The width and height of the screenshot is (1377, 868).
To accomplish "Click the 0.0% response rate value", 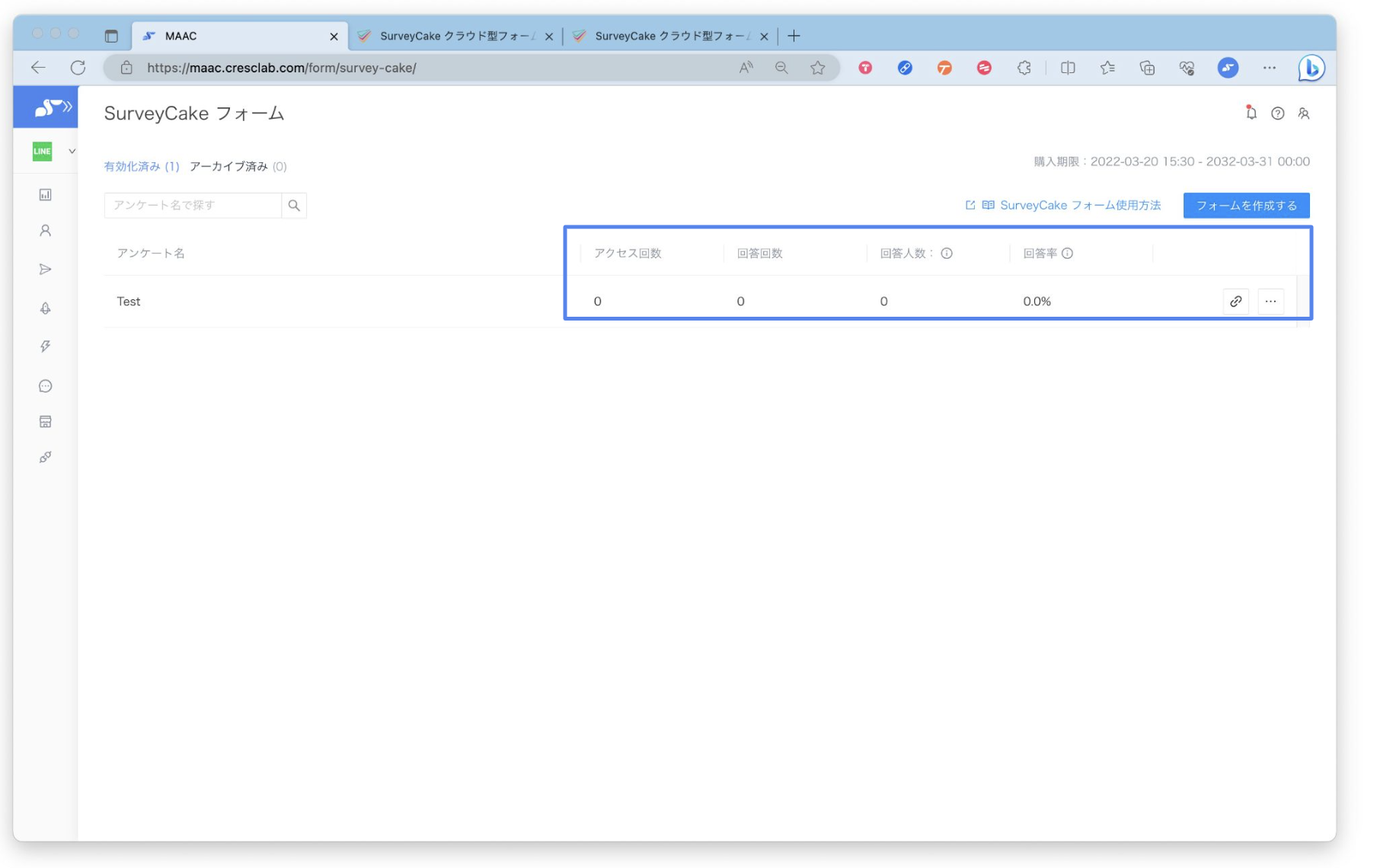I will point(1037,302).
